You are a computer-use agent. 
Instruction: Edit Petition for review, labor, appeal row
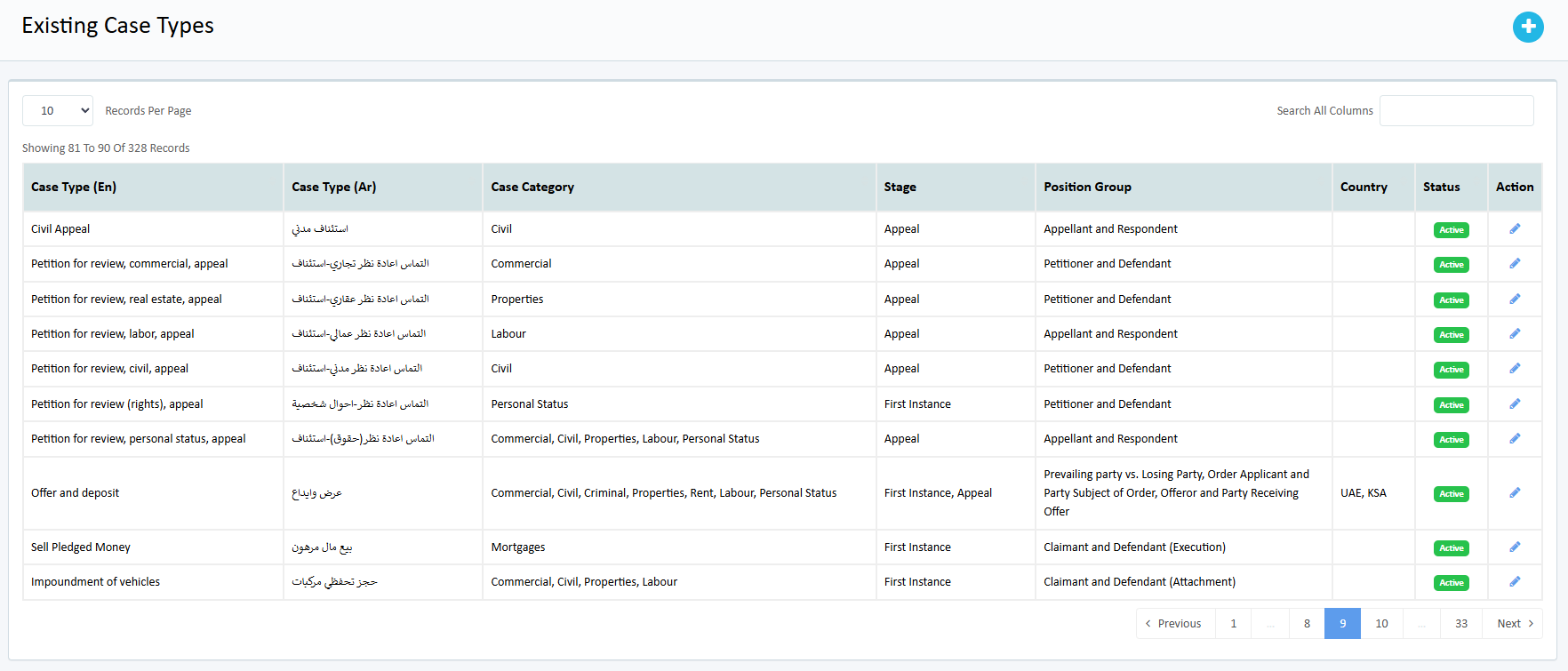[x=1515, y=334]
